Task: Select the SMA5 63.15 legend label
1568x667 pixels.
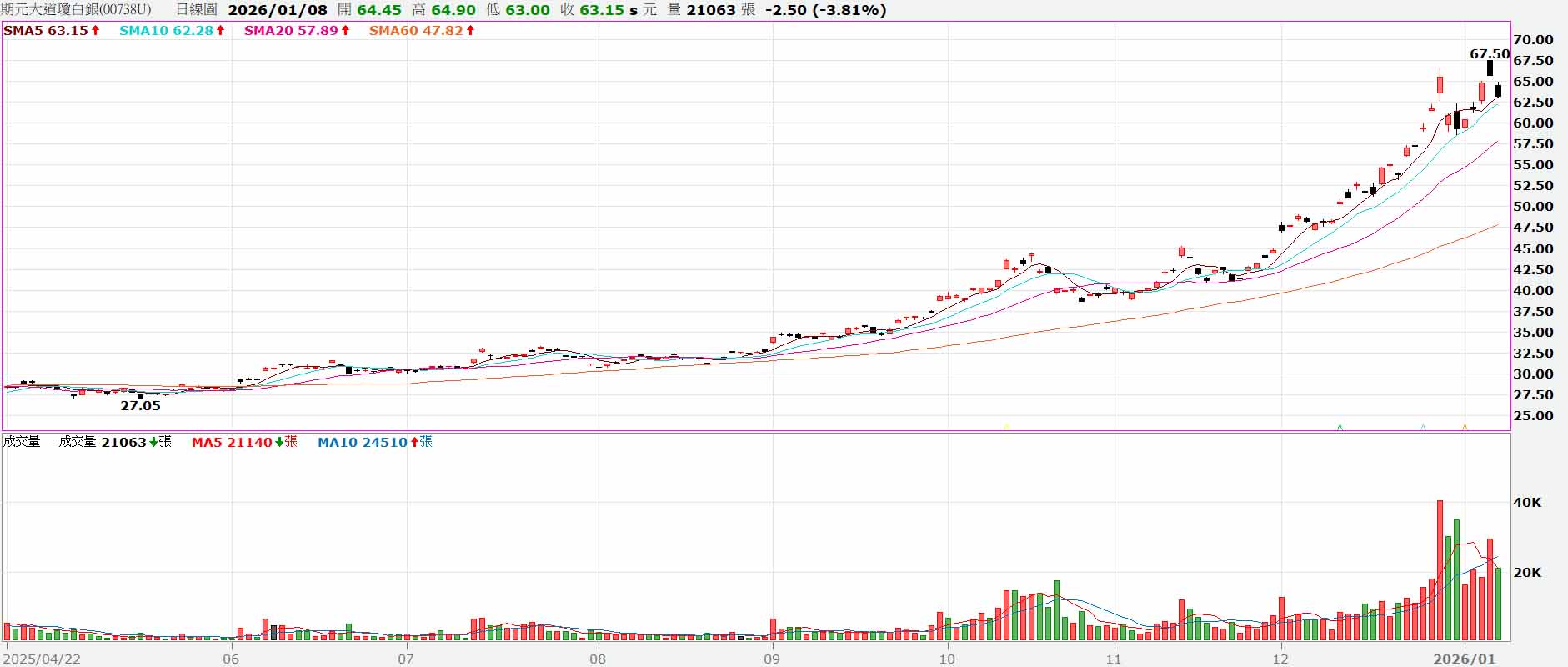Action: [45, 31]
